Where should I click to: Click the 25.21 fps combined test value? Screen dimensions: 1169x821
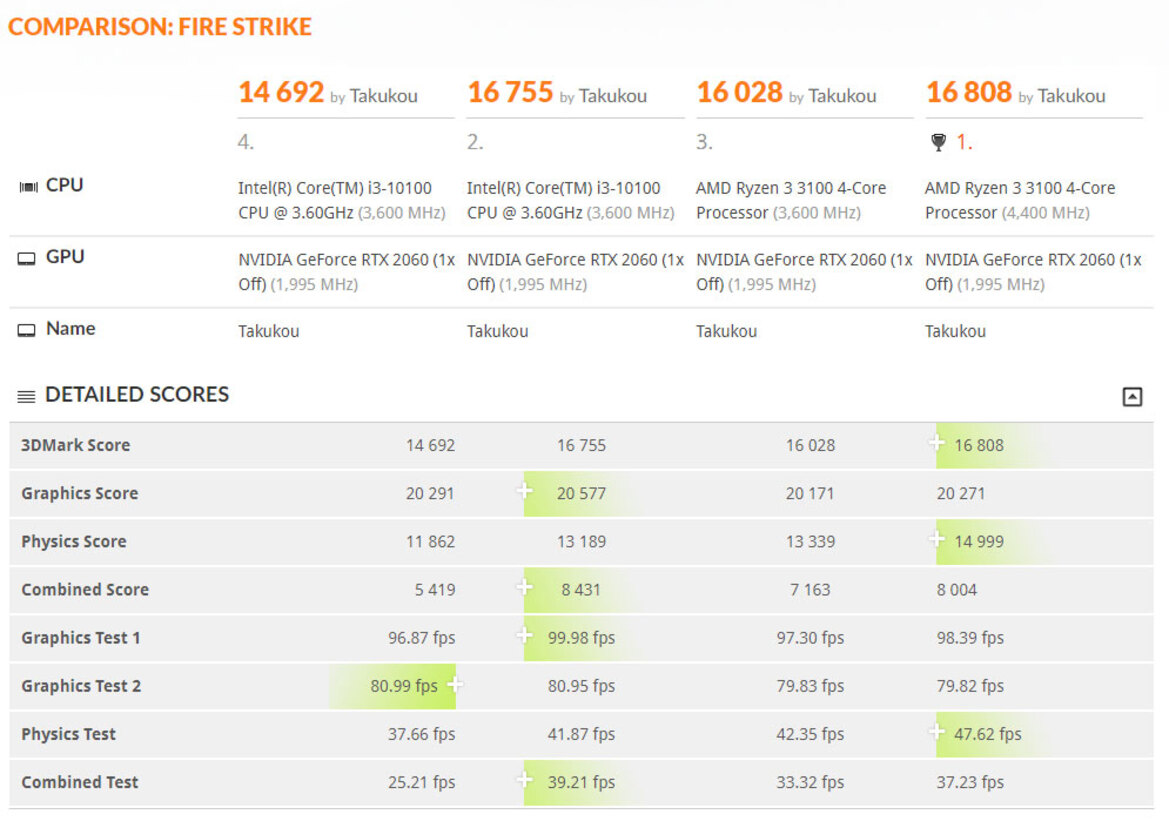pyautogui.click(x=421, y=782)
